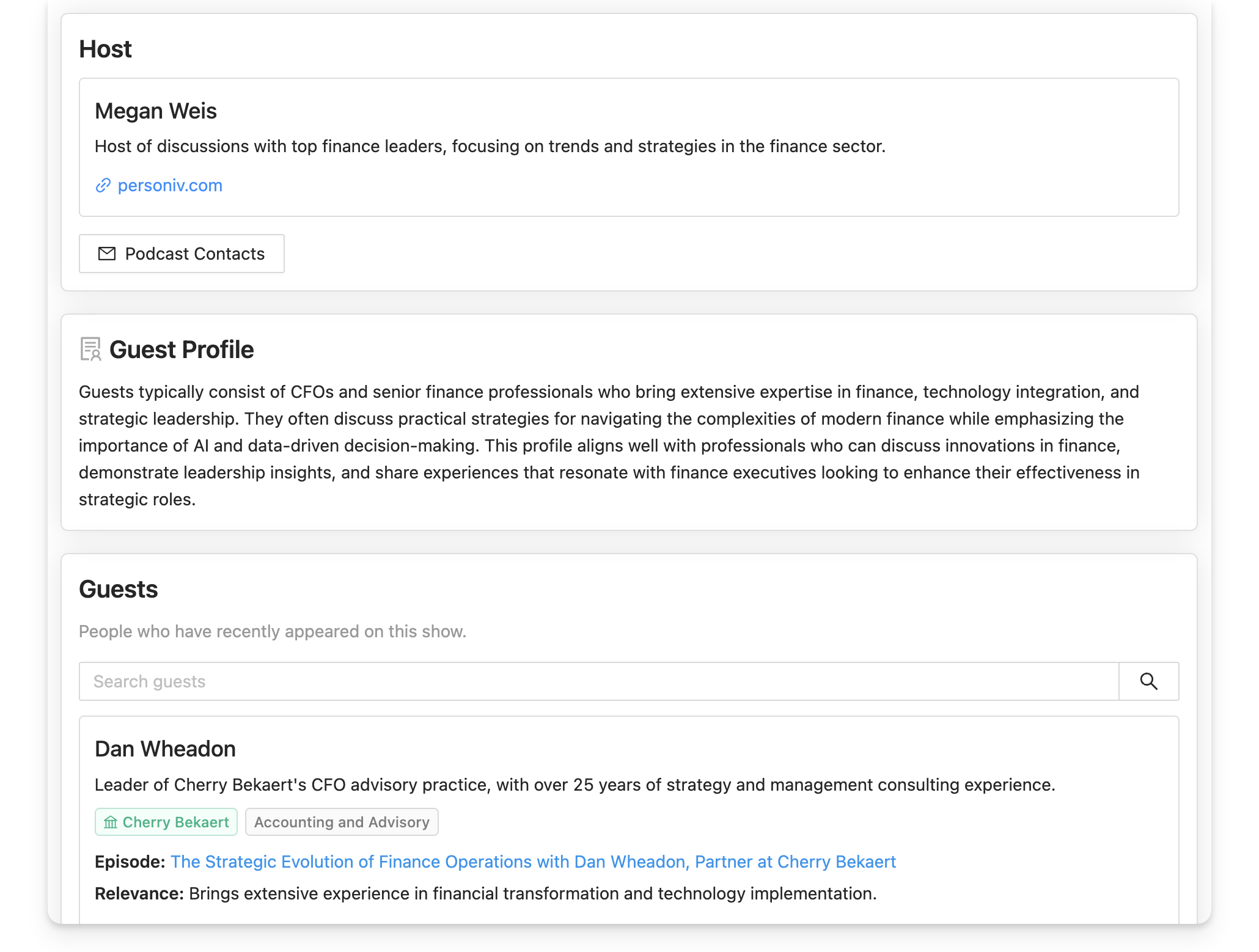Click the Dan Wheadon guest name
1259x952 pixels.
point(165,749)
